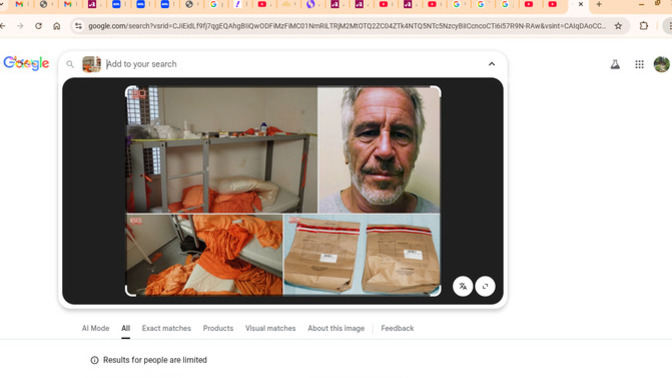Click the rotate/reset crop button
Viewport: 672px width, 378px height.
coord(485,286)
